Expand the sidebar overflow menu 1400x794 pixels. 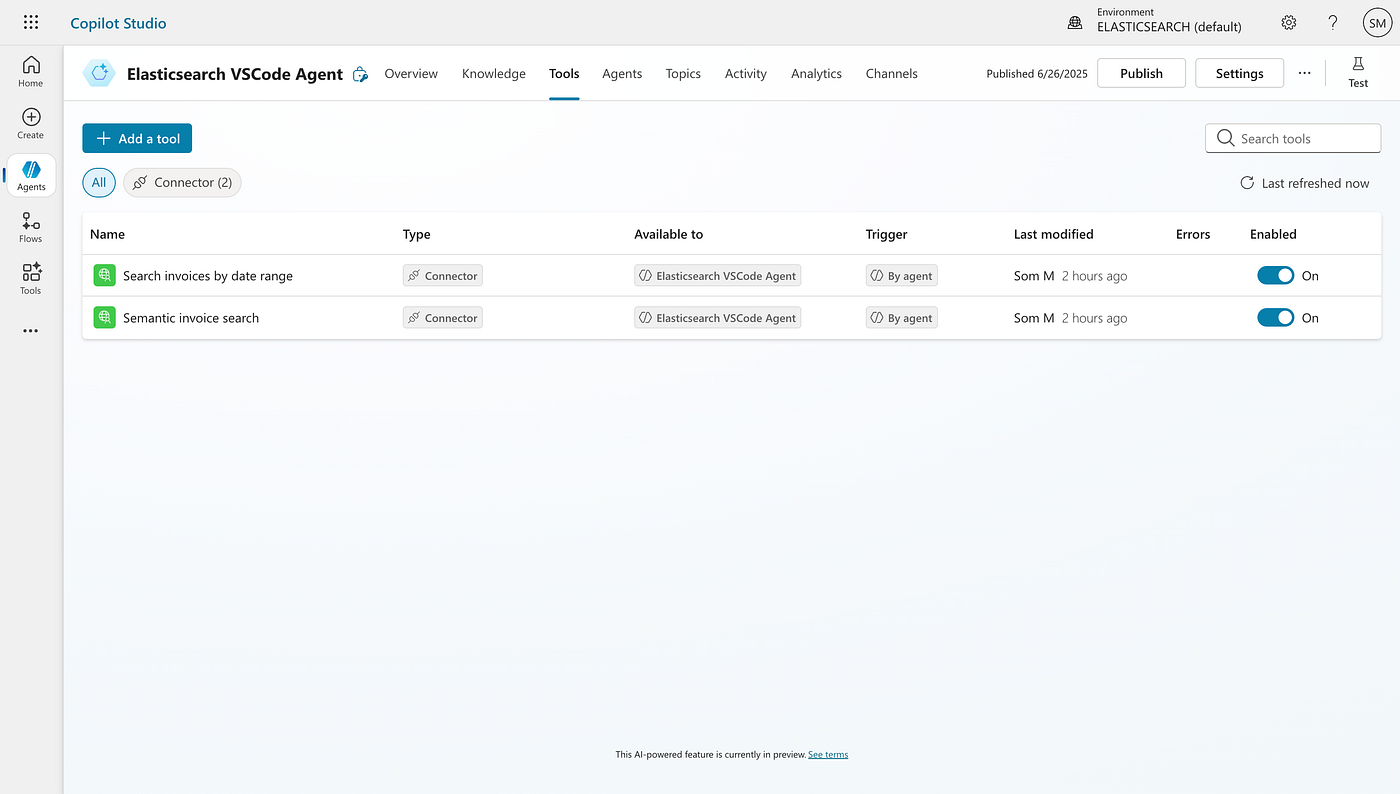[30, 330]
